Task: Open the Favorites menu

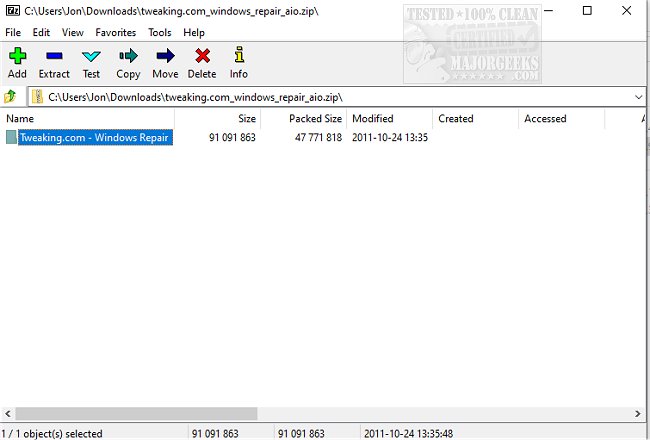Action: point(116,32)
